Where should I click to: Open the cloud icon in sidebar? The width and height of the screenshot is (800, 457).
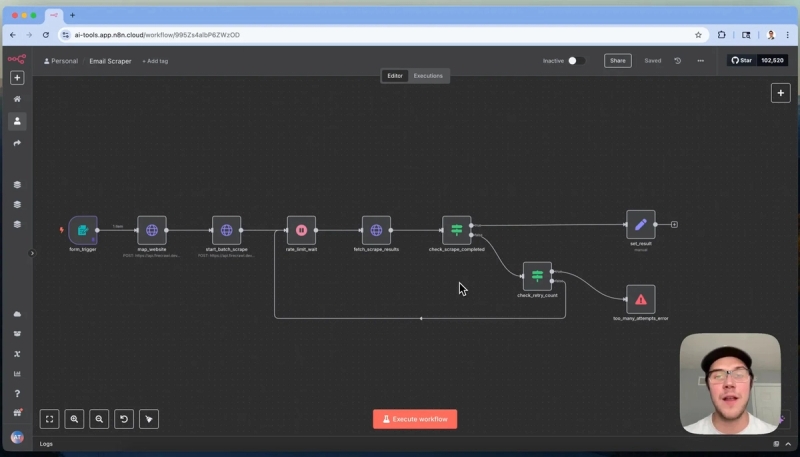tap(17, 314)
